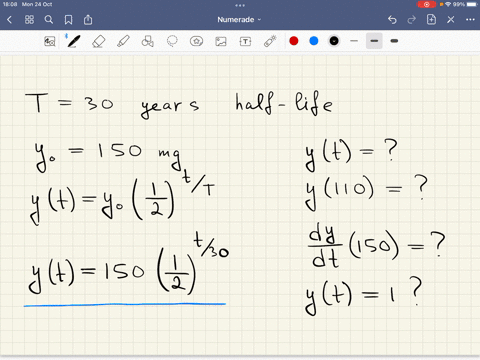Select the Lasso tool
This screenshot has height=360, width=480.
[x=172, y=41]
